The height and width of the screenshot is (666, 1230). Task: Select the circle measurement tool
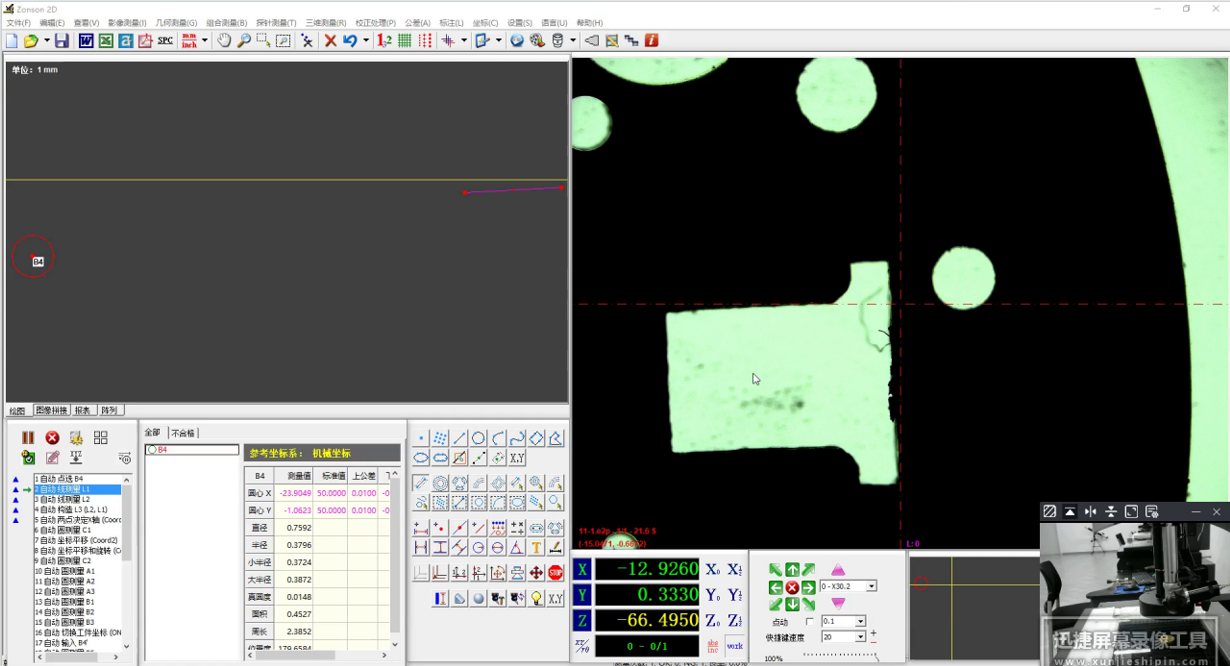point(478,438)
